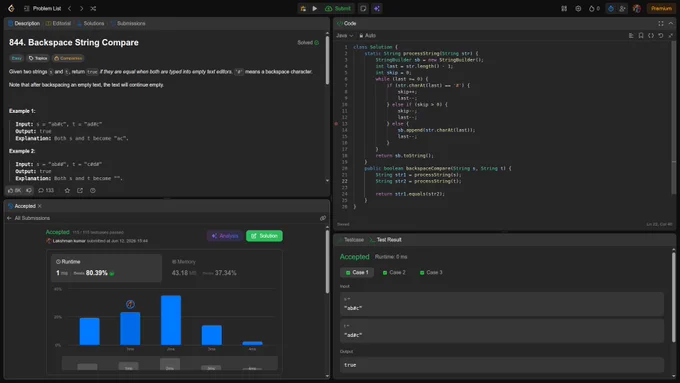
Task: Copy the submission link icon
Action: click(x=323, y=218)
